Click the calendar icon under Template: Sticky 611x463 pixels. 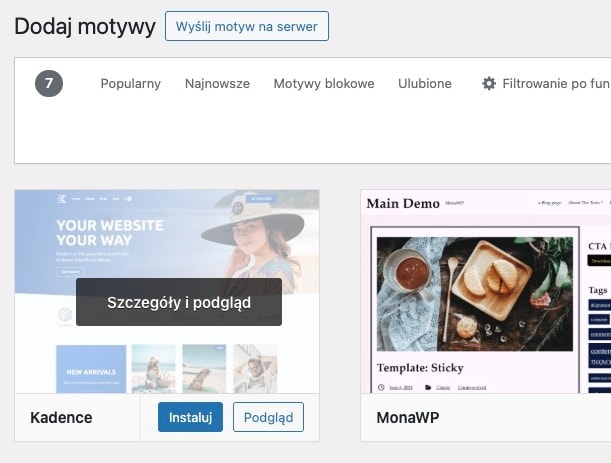pos(381,387)
